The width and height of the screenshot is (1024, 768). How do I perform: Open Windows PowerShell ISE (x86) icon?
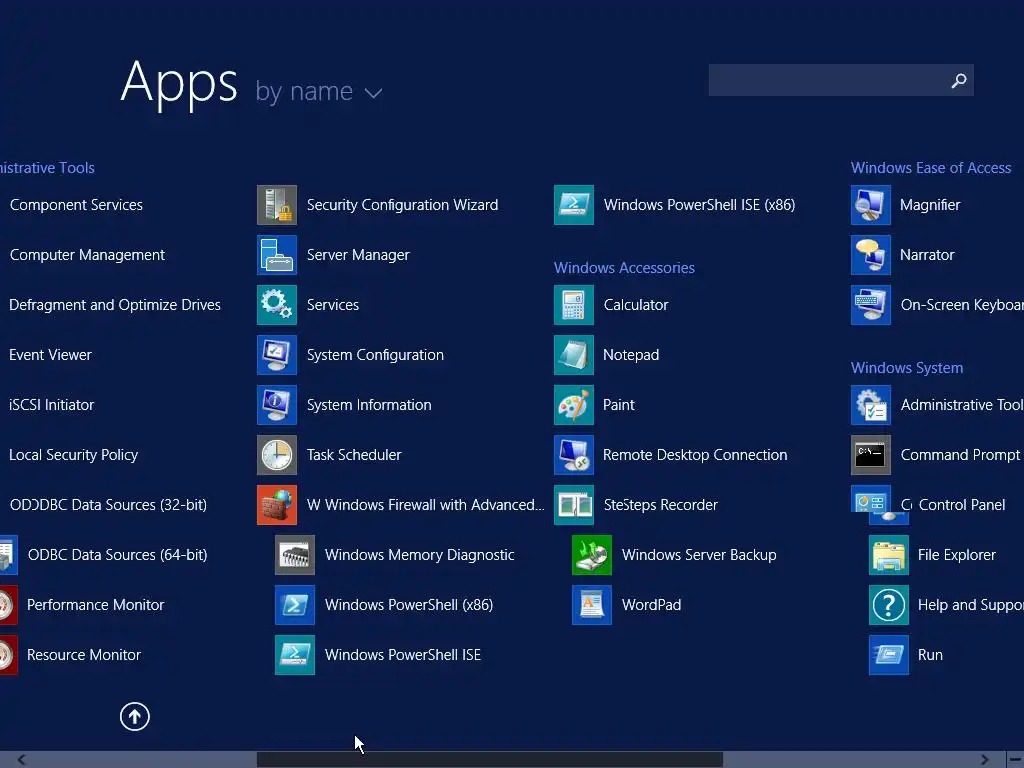tap(574, 205)
